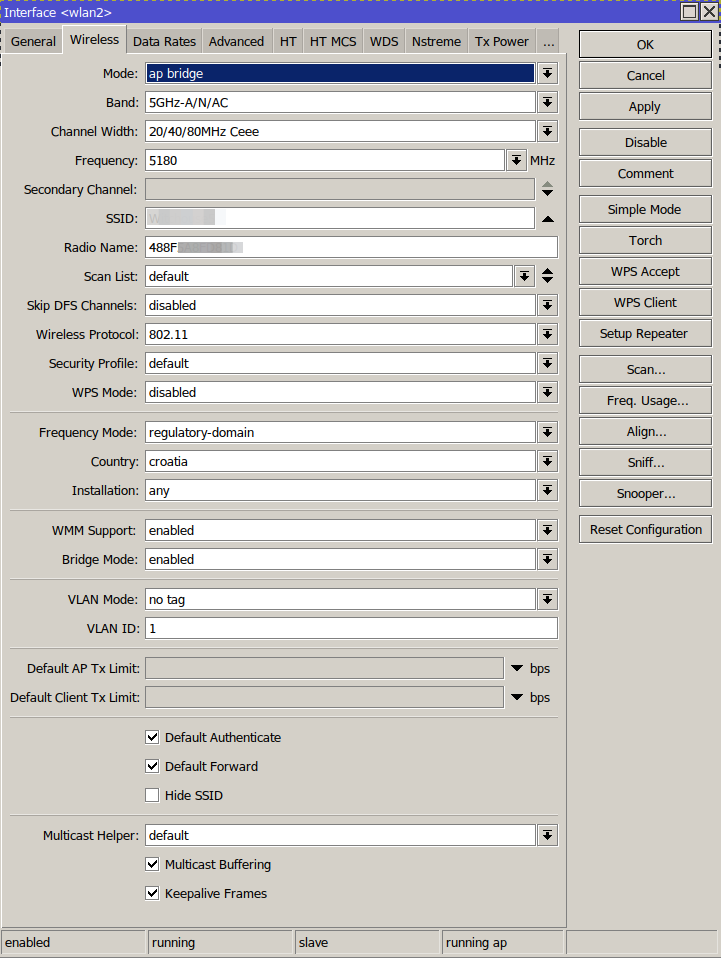Click the Disable button
The width and height of the screenshot is (721, 958).
645,142
